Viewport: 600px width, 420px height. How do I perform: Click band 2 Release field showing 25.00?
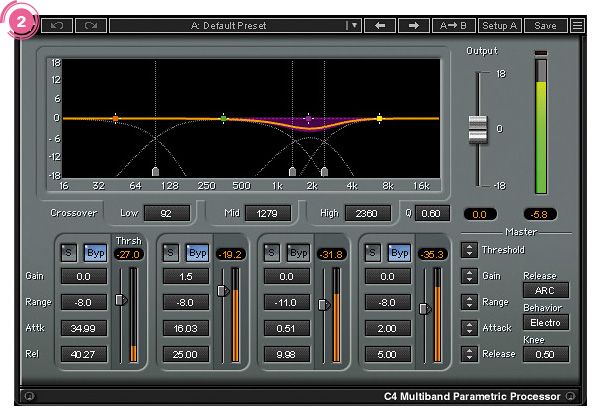click(186, 354)
